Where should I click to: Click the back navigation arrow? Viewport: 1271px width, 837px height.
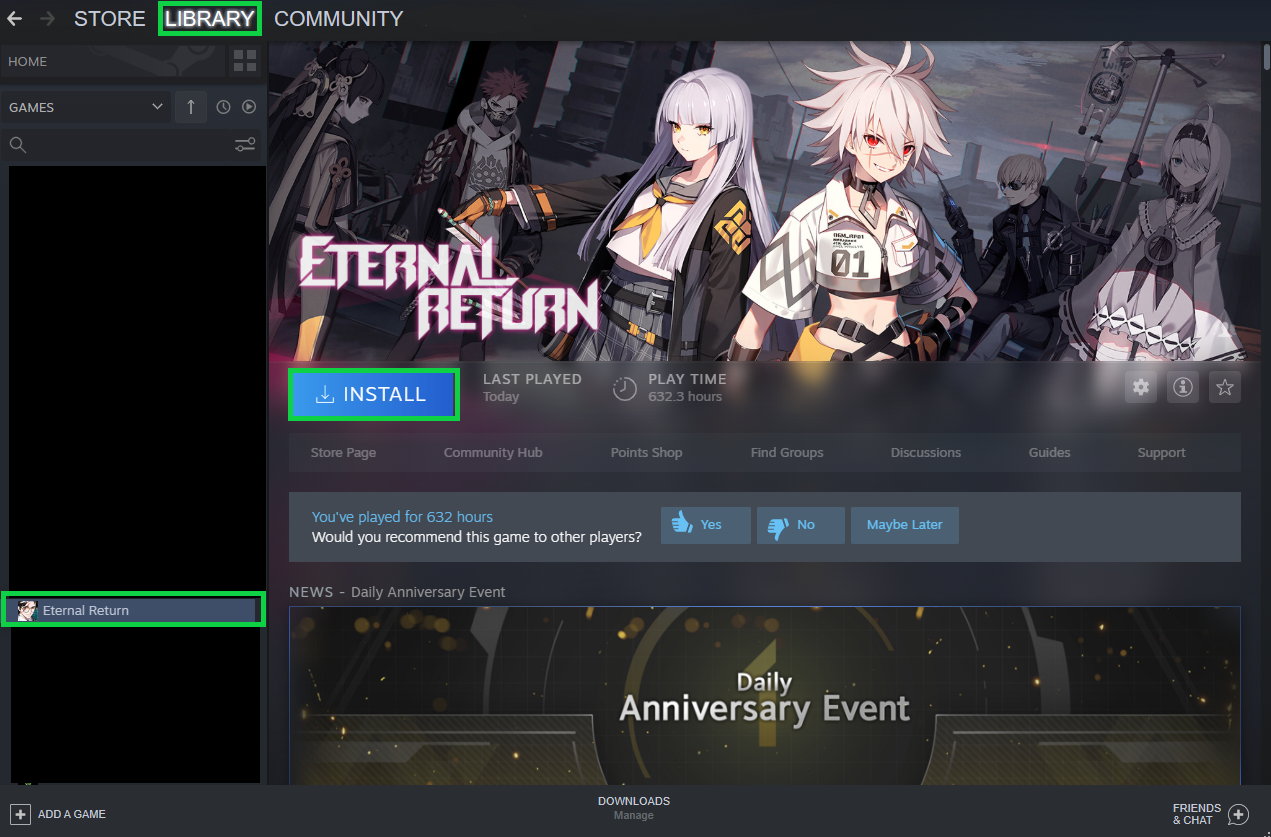click(x=15, y=19)
